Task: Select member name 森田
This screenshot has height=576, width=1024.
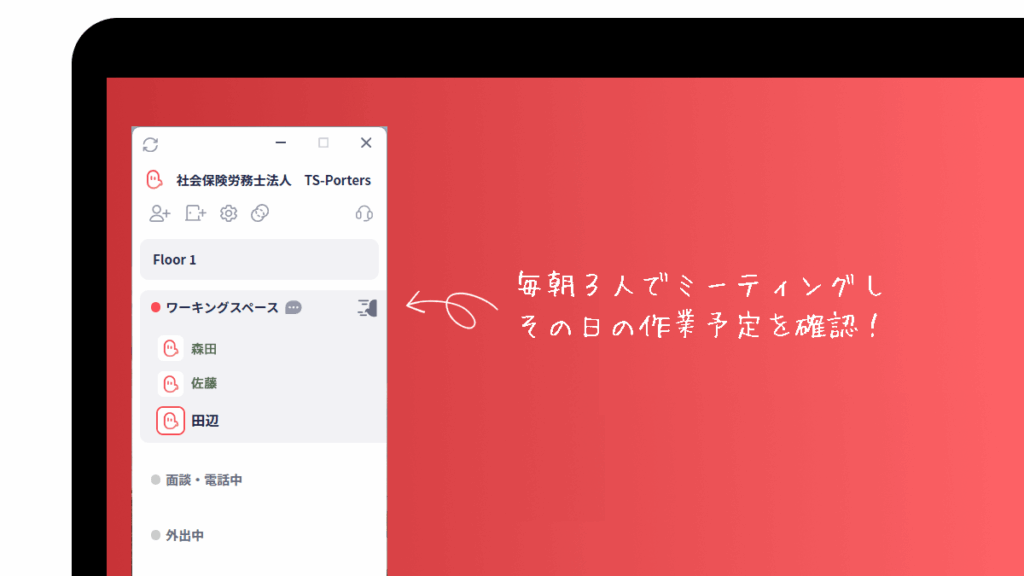Action: 204,349
